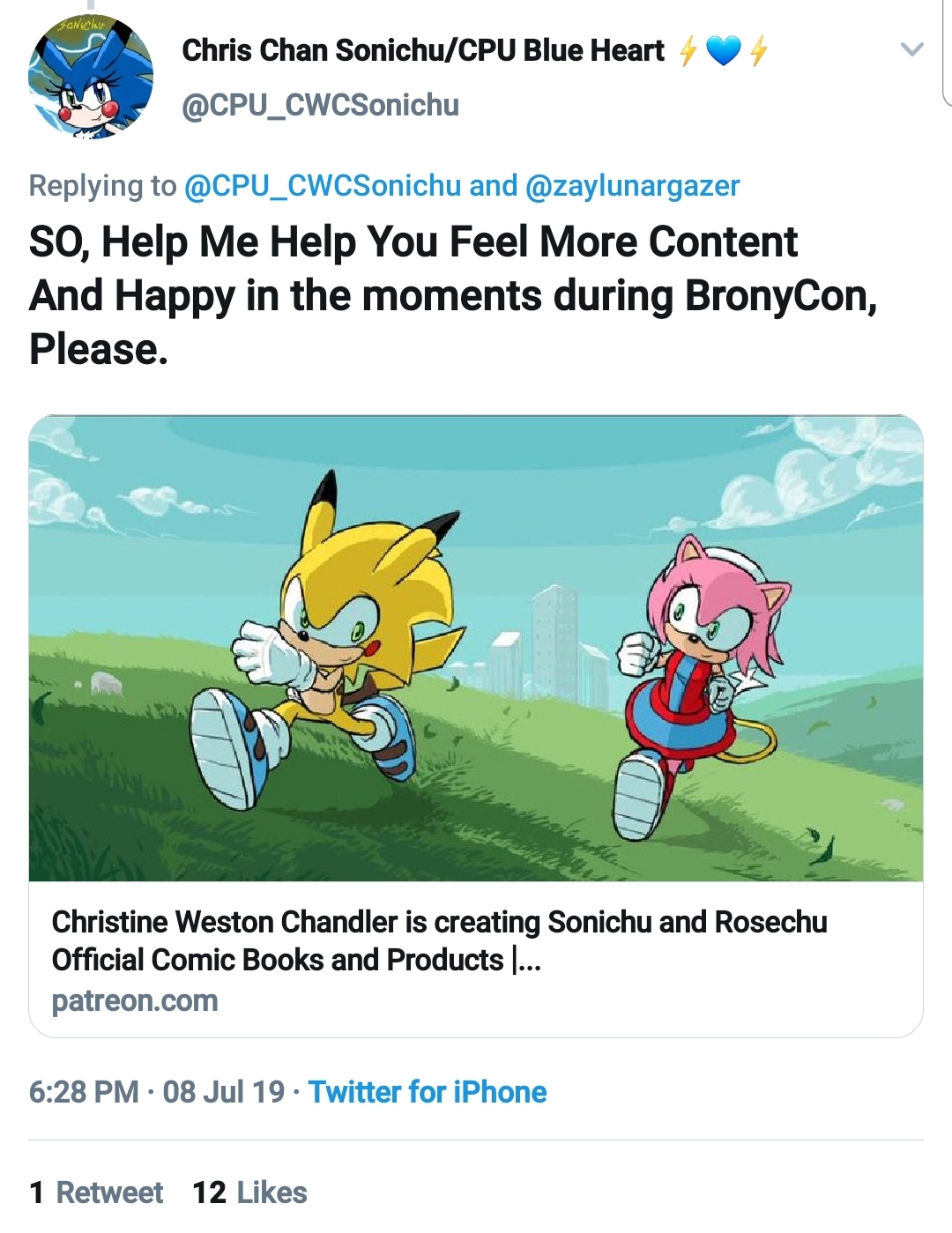Viewport: 952px width, 1233px height.
Task: Open the Chris Chan Sonichu/CPU Blue Heart display name
Action: click(423, 51)
